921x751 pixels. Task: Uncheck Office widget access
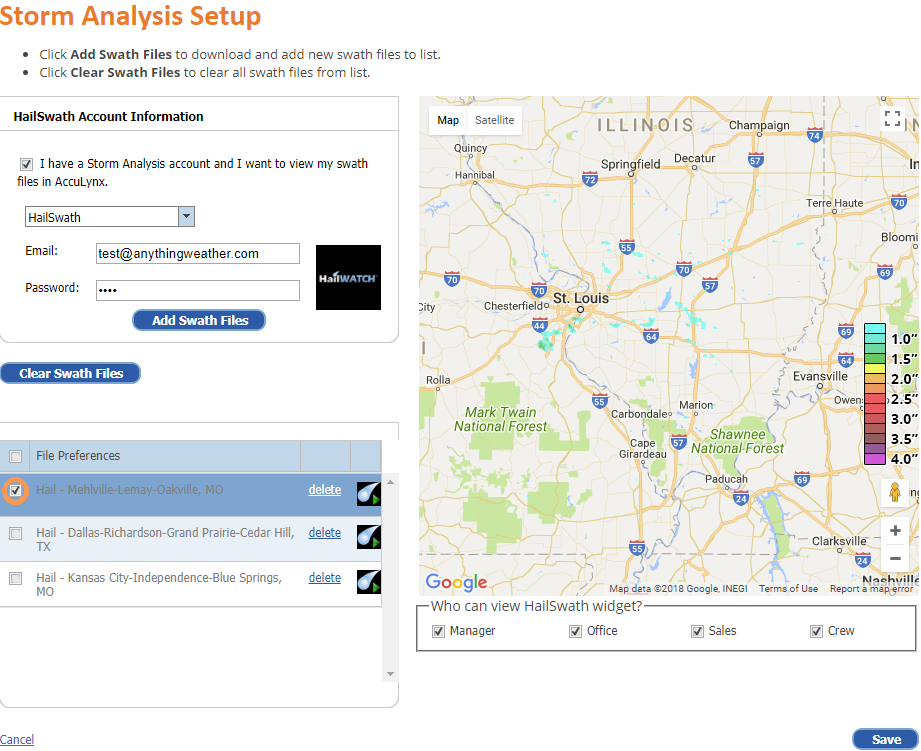575,631
